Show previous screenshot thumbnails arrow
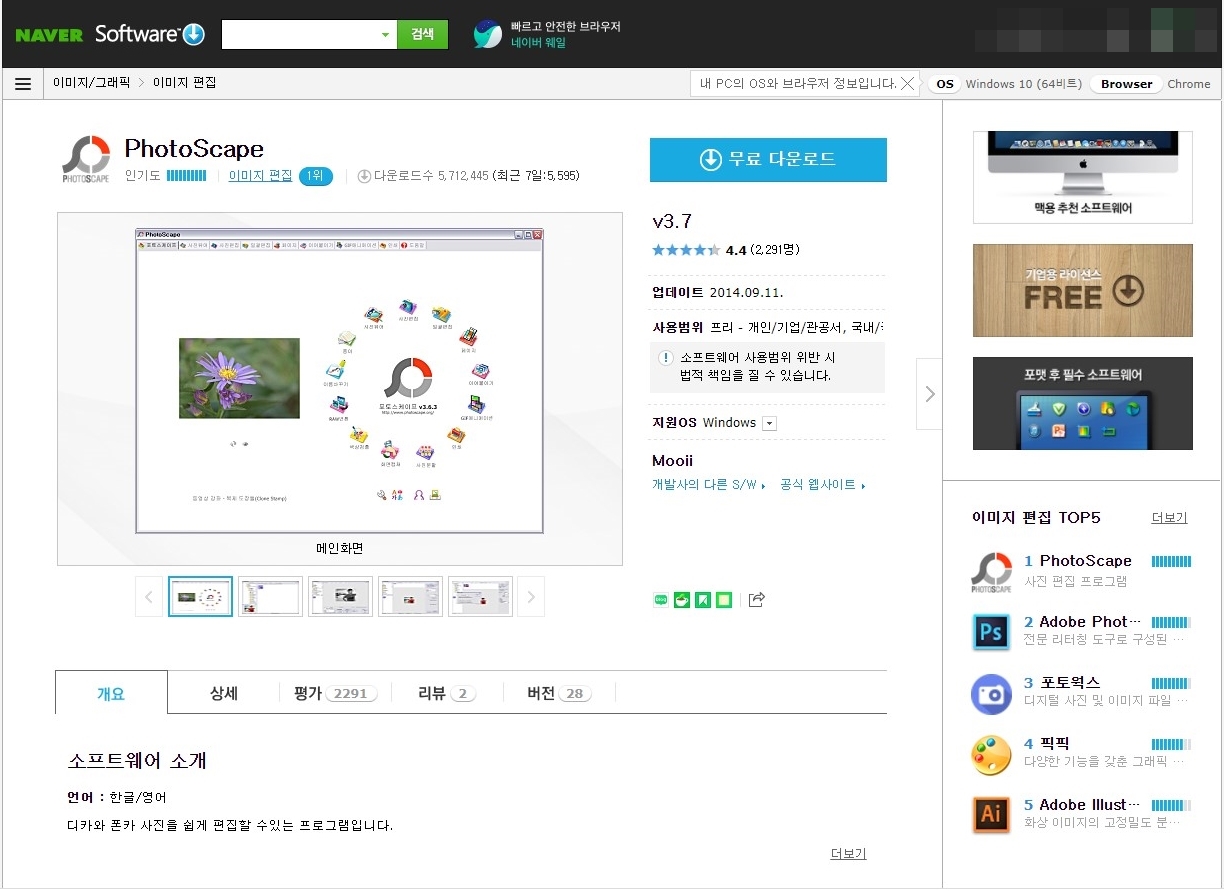1224x891 pixels. click(149, 597)
